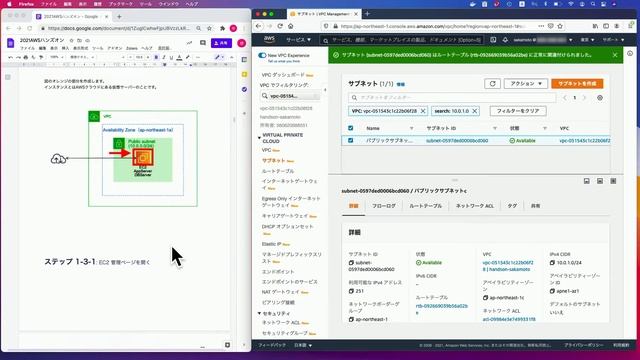The image size is (640, 360).
Task: Open paragraph style dropdown in Docs
Action: pyautogui.click(x=82, y=57)
